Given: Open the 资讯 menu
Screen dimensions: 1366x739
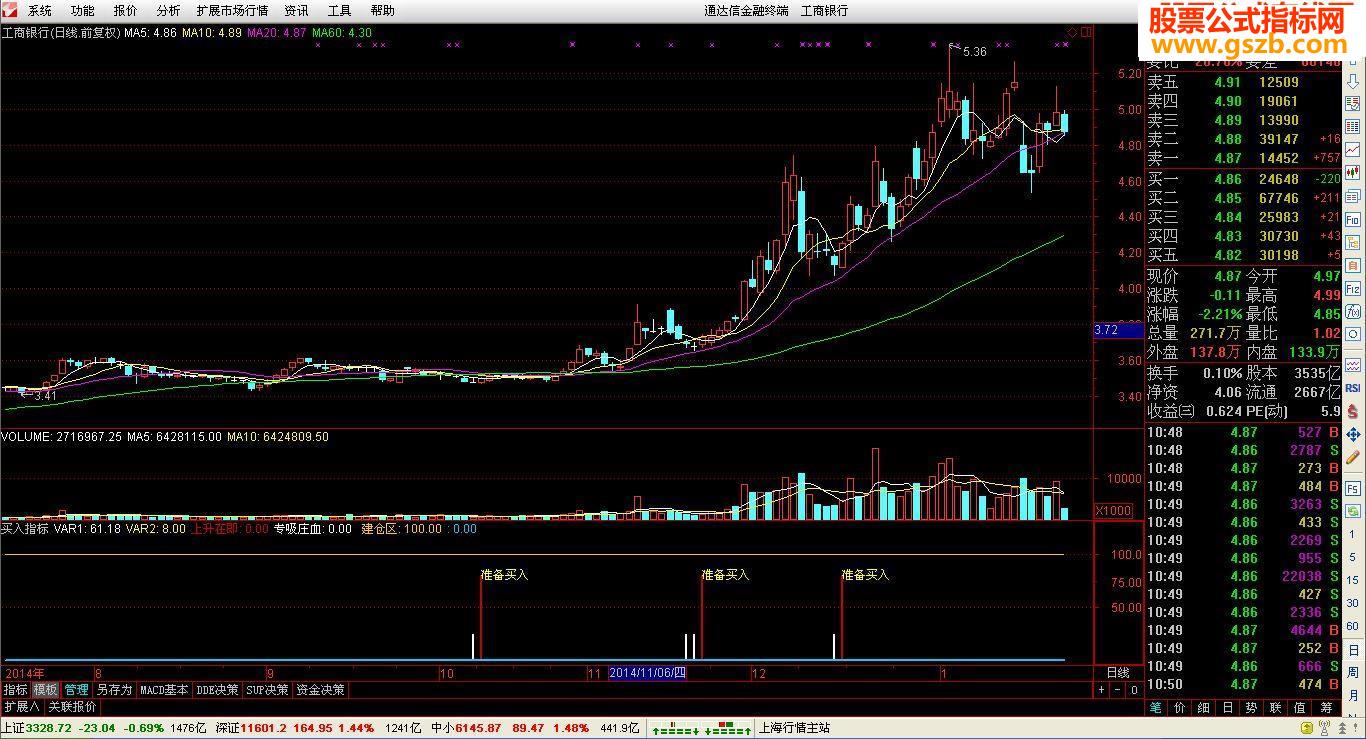Looking at the screenshot, I should point(296,11).
